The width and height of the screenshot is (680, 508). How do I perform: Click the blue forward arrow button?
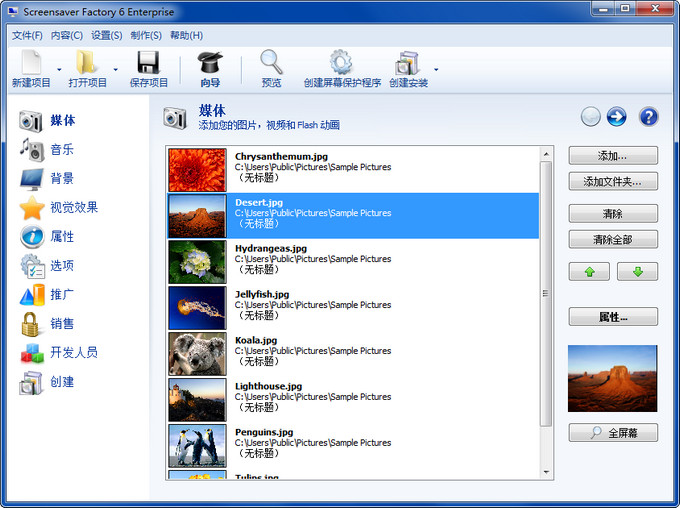pyautogui.click(x=616, y=117)
